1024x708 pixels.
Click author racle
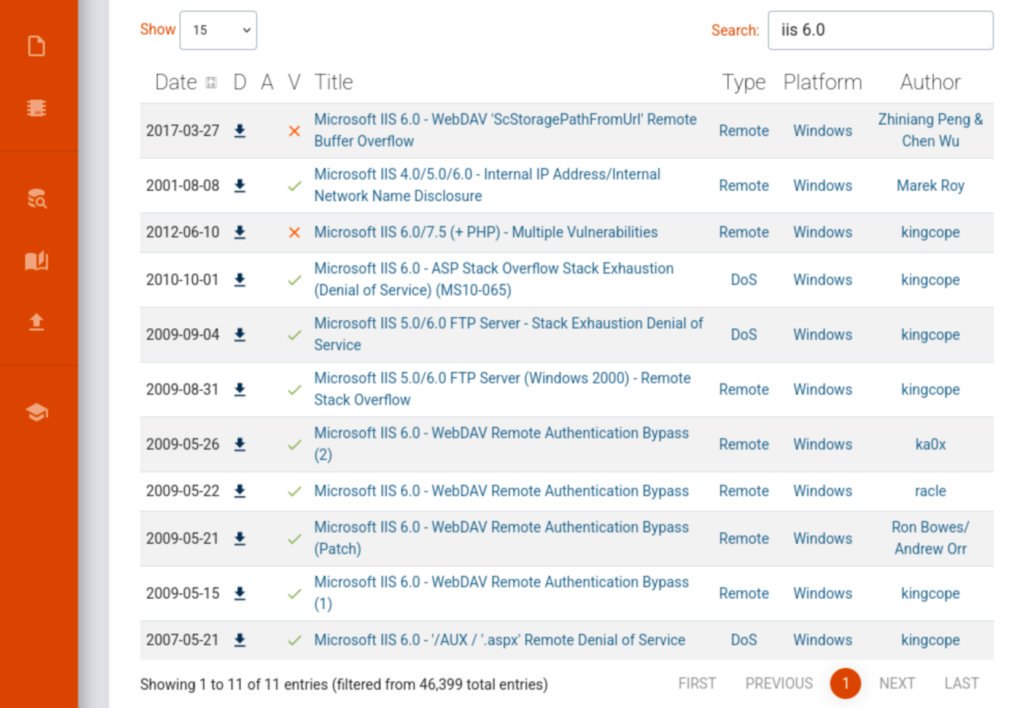point(931,491)
